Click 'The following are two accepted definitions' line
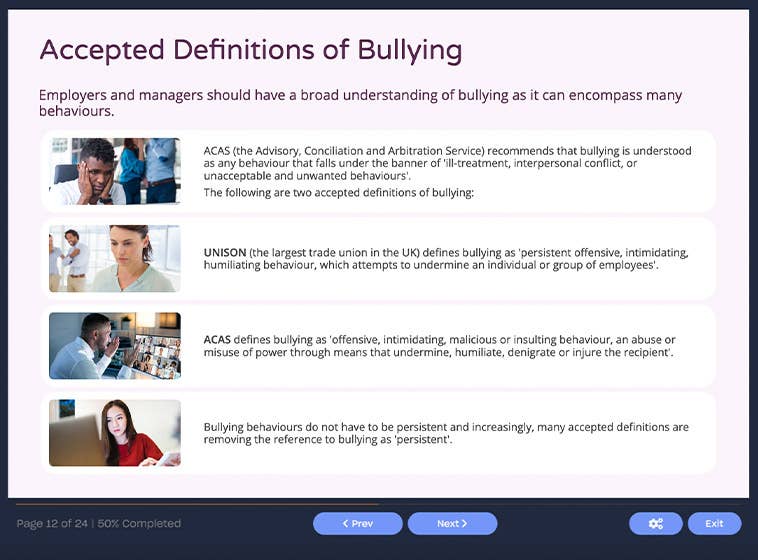The width and height of the screenshot is (758, 560). (338, 193)
